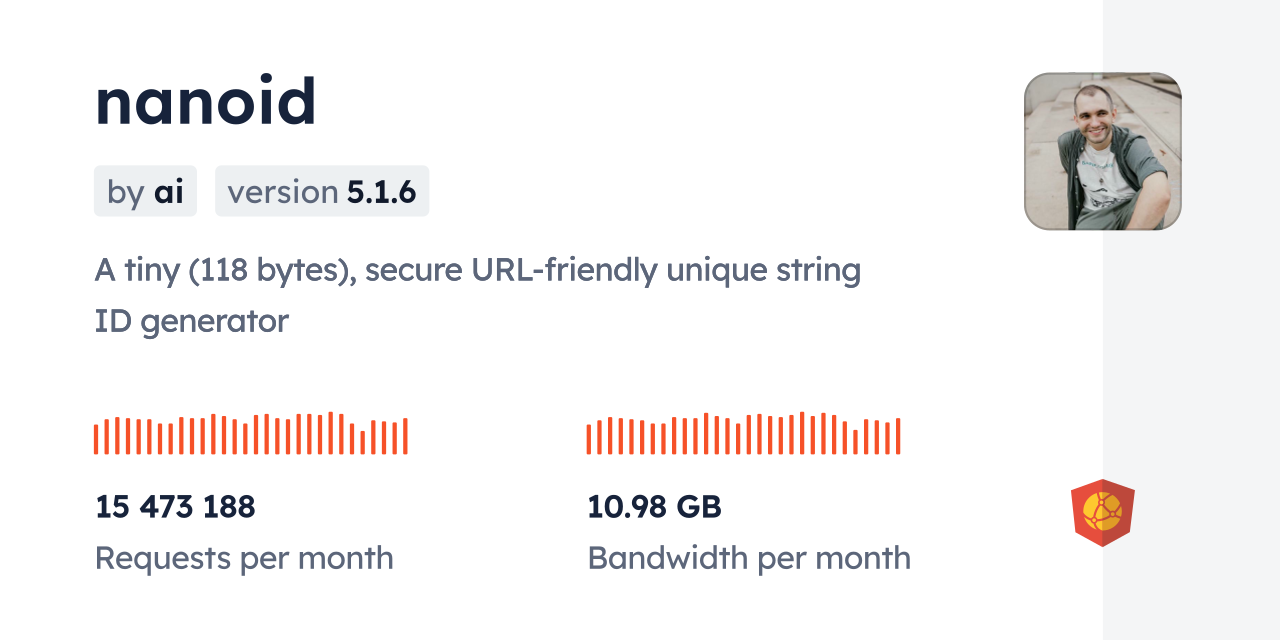Click the "Bandwidth per month" label

point(748,558)
